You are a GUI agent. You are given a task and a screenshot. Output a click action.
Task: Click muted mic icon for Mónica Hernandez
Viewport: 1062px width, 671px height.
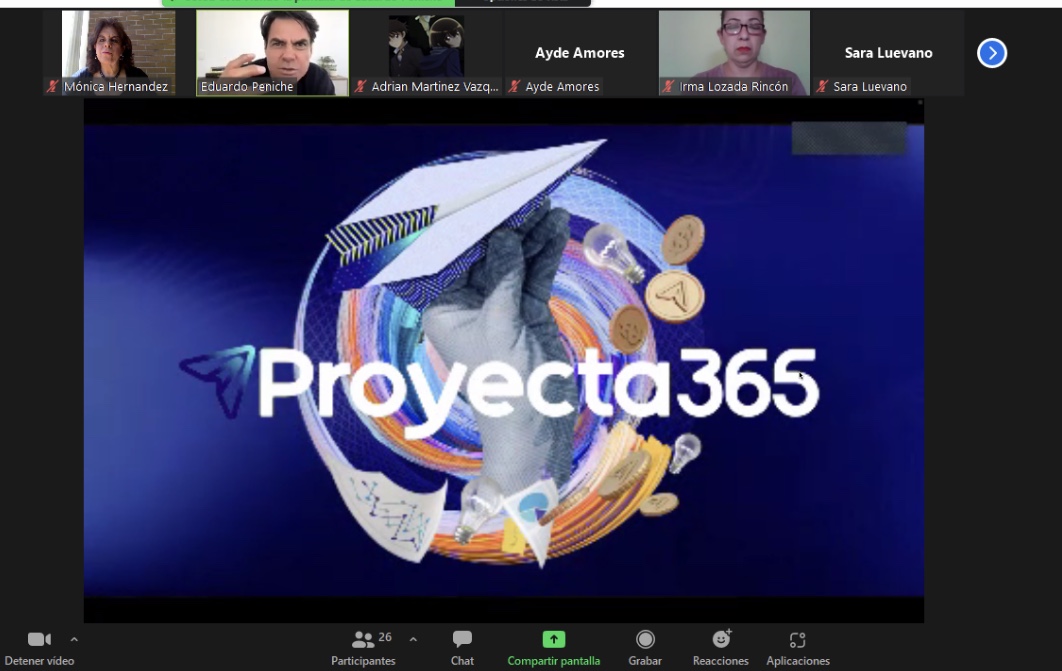tap(52, 87)
